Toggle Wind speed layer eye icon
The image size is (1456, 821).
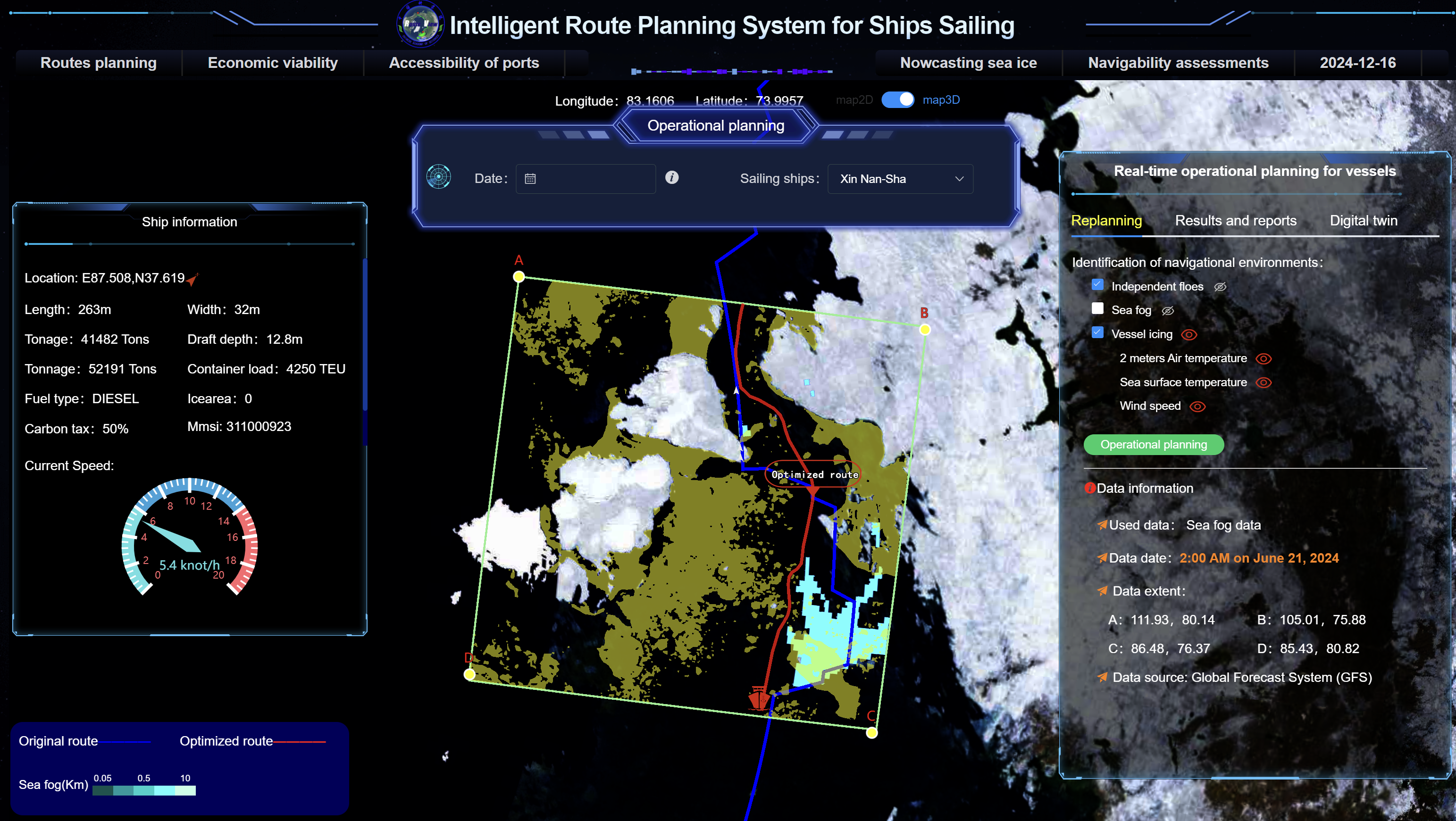[1198, 407]
